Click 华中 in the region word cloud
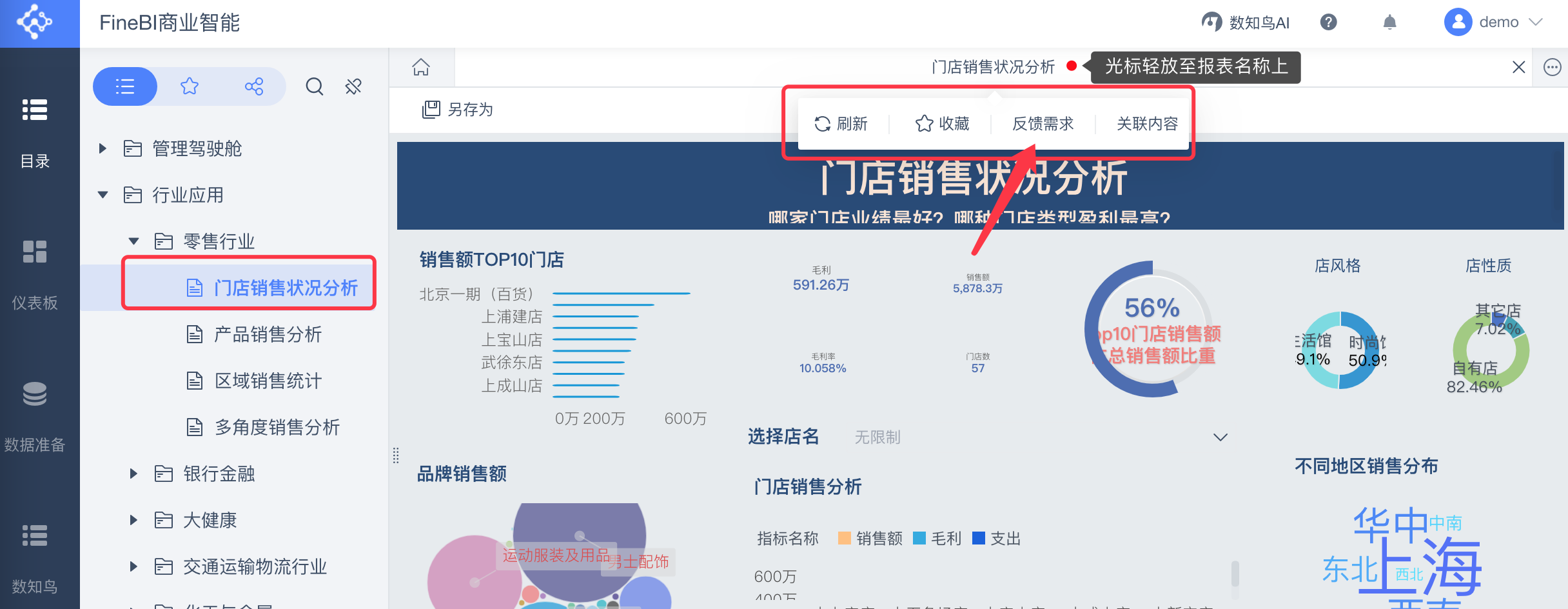1568x609 pixels. [x=1391, y=524]
